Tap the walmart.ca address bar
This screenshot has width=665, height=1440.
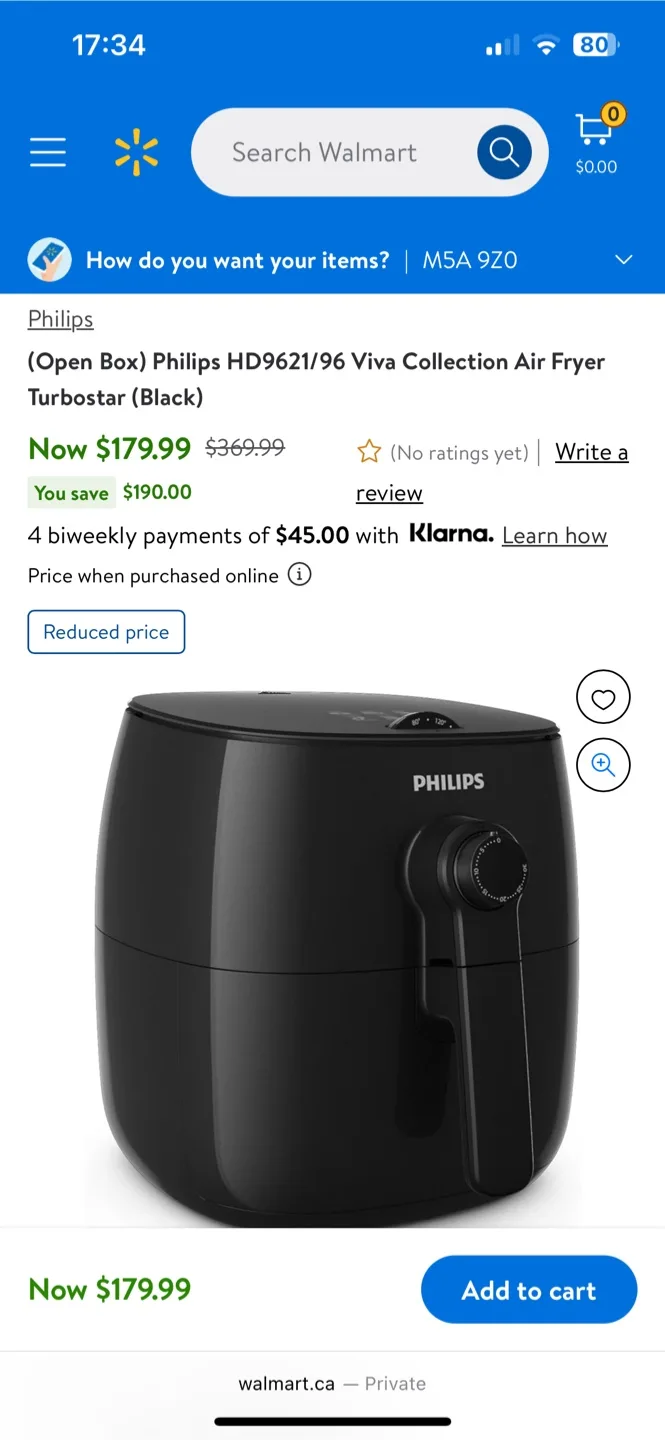(332, 1384)
